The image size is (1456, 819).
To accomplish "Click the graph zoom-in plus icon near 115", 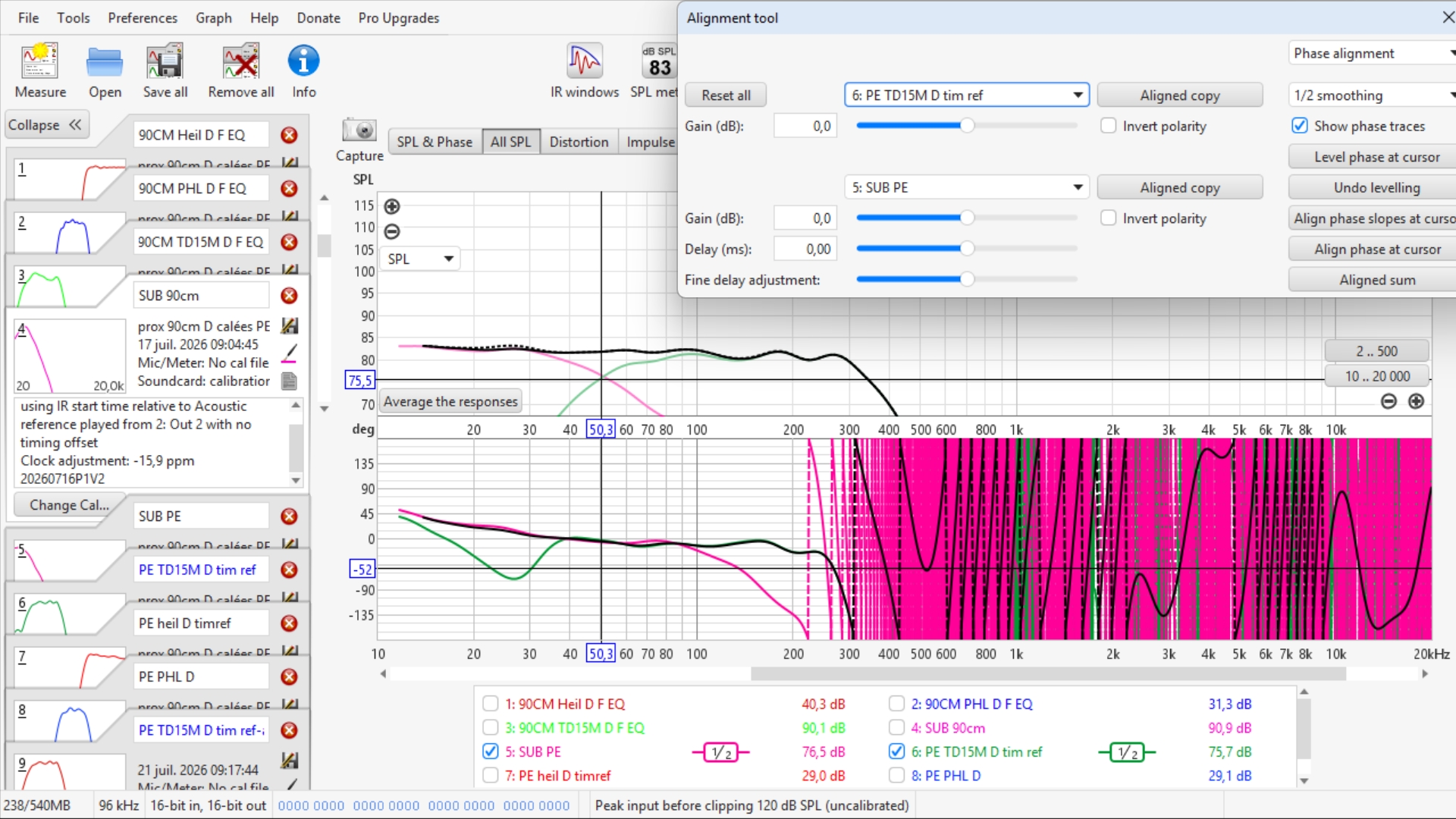I will (392, 206).
